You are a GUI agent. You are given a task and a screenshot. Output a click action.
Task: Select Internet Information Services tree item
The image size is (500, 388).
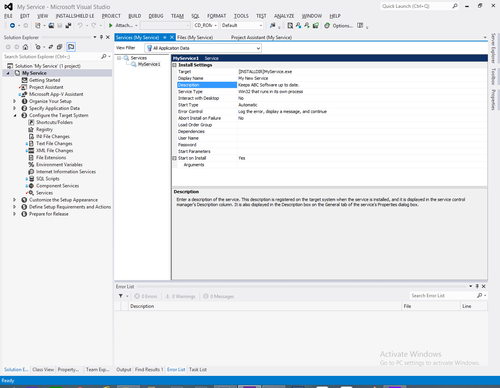[x=66, y=171]
